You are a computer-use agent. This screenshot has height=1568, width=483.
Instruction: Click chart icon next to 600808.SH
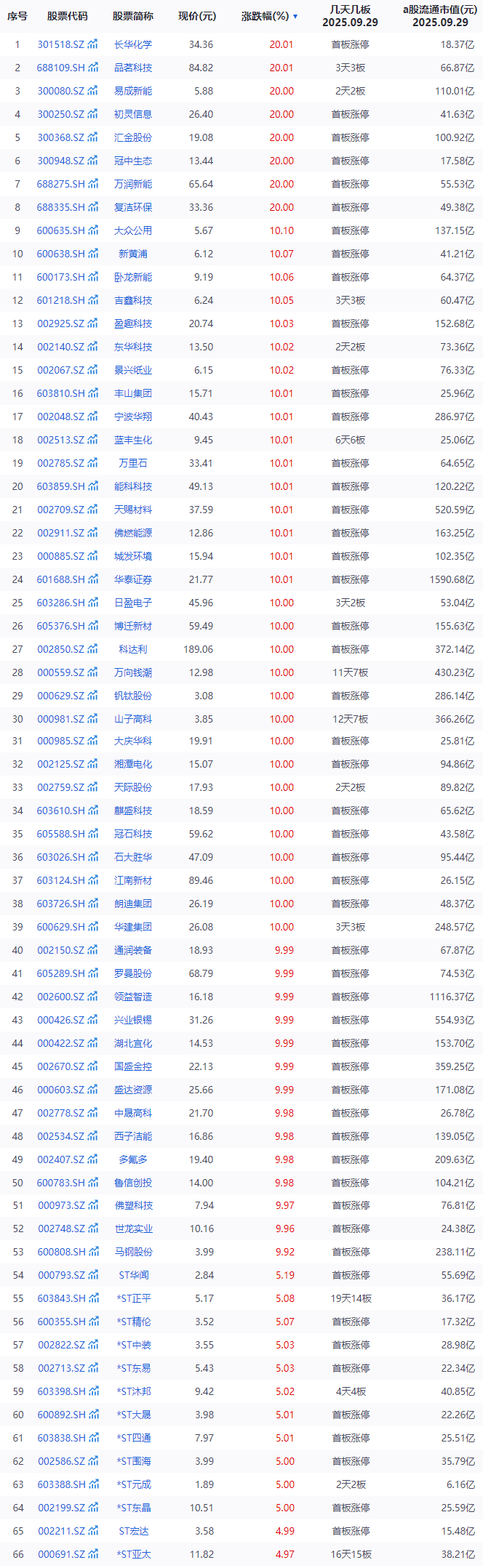coord(94,1252)
